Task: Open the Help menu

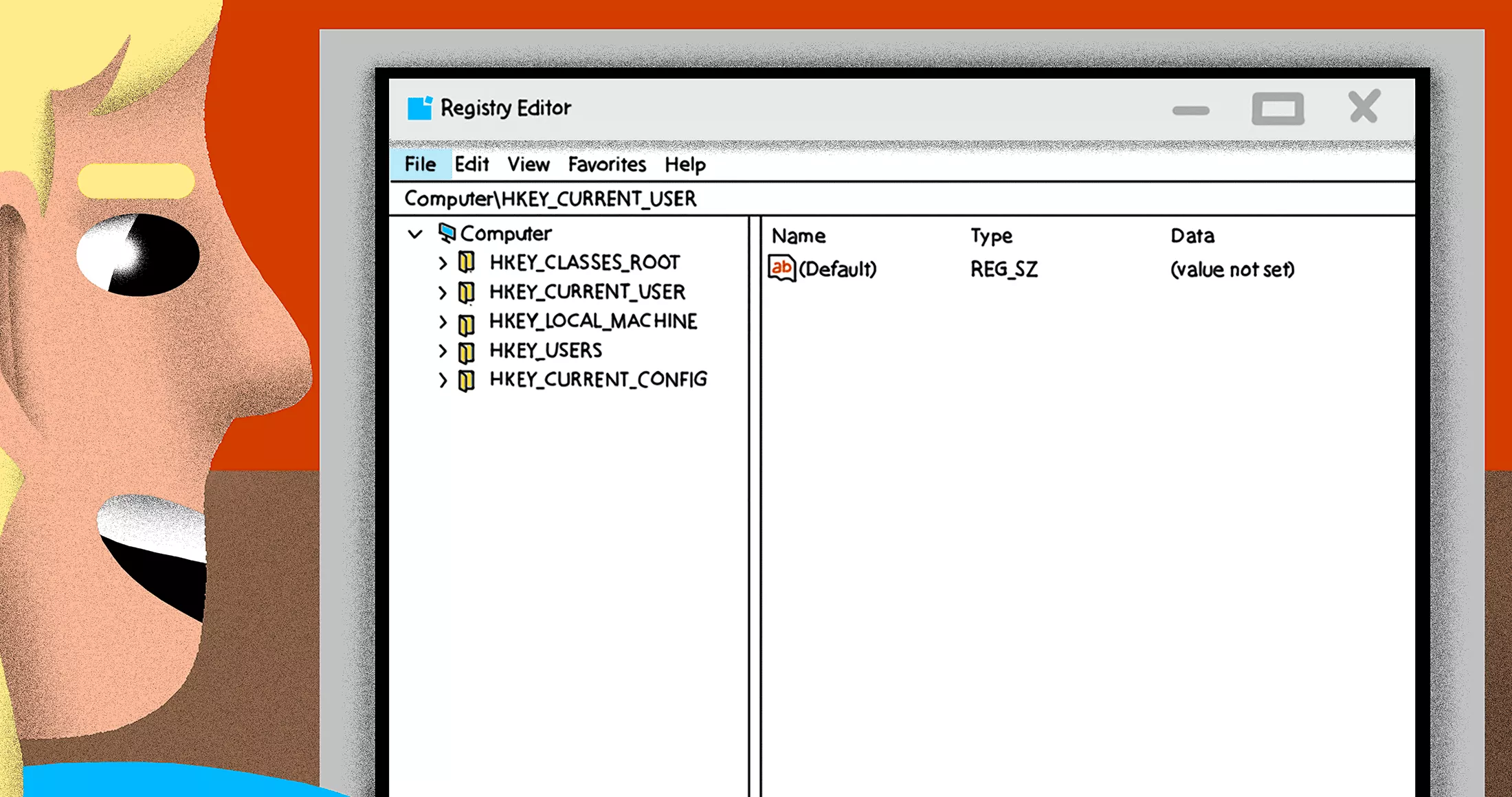Action: pyautogui.click(x=685, y=165)
